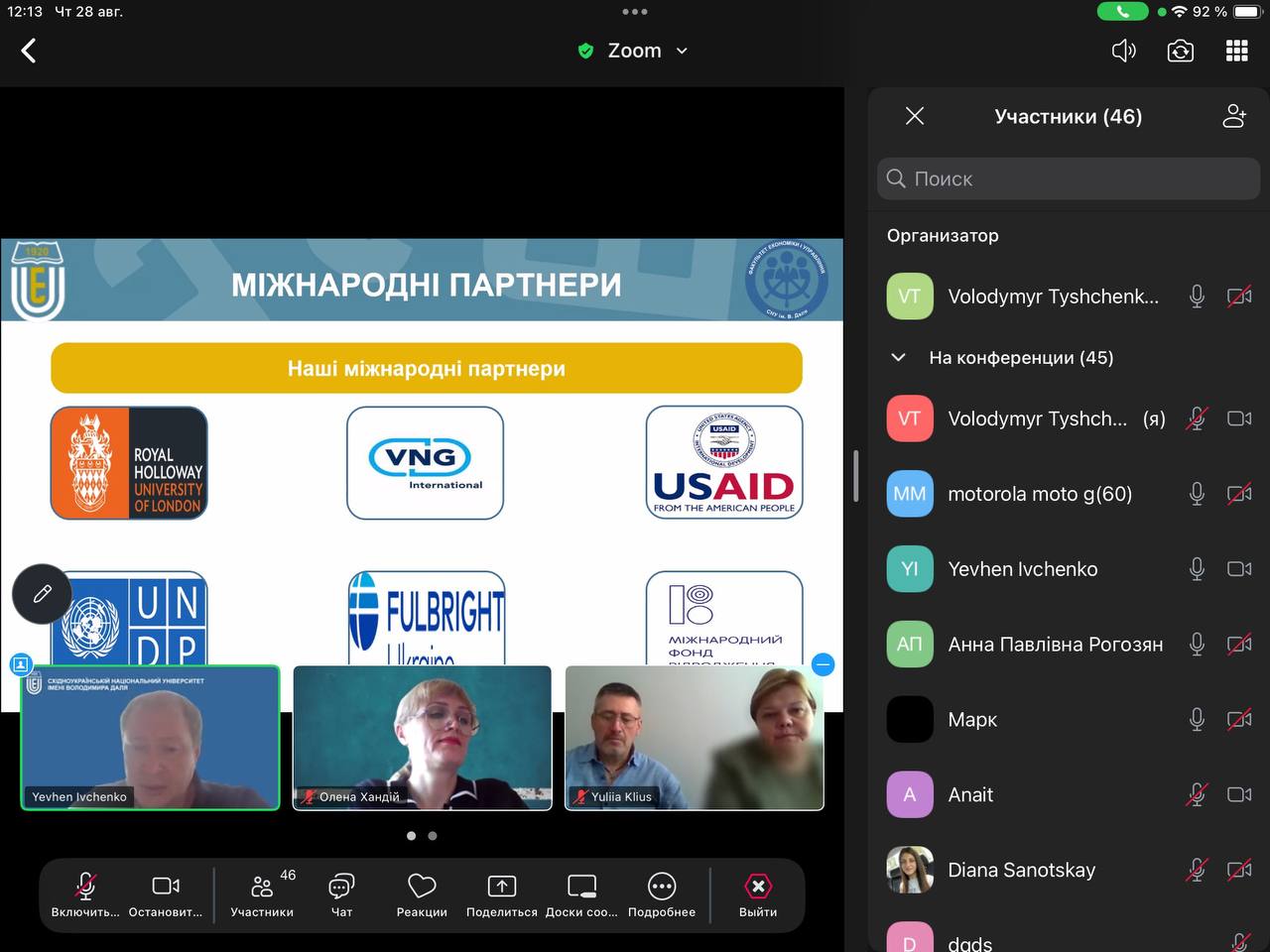1270x952 pixels.
Task: Collapse the На конференции (45) section
Action: click(x=898, y=357)
